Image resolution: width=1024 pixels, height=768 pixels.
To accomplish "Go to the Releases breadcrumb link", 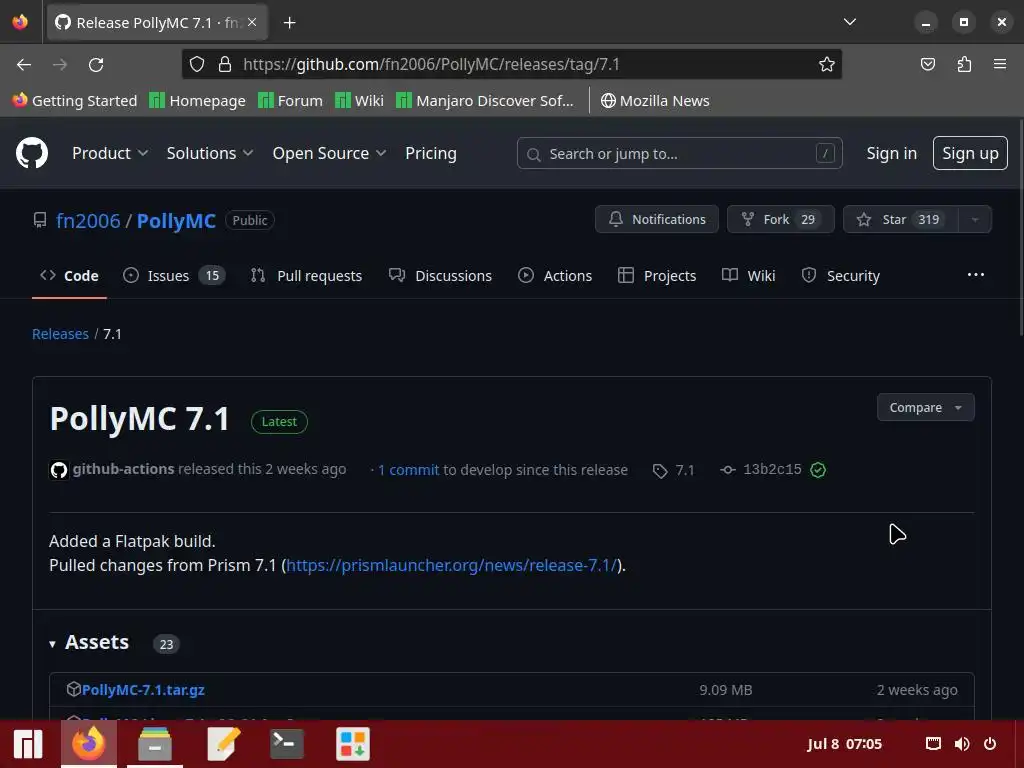I will point(60,334).
